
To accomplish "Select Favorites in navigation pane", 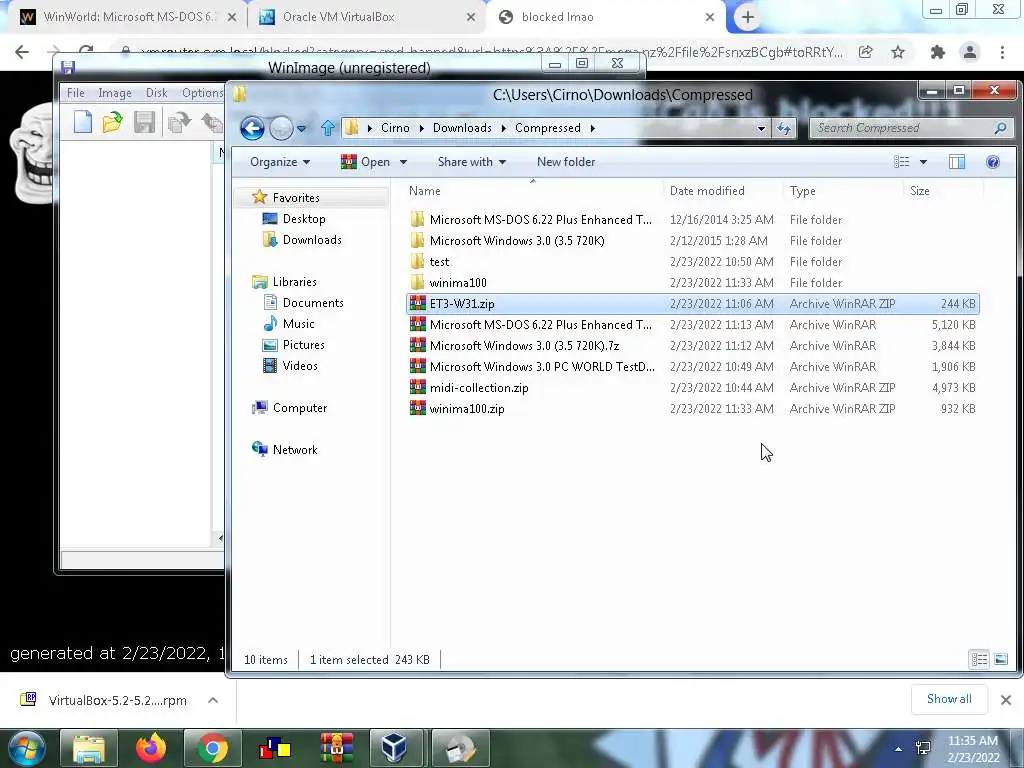I will pyautogui.click(x=296, y=198).
